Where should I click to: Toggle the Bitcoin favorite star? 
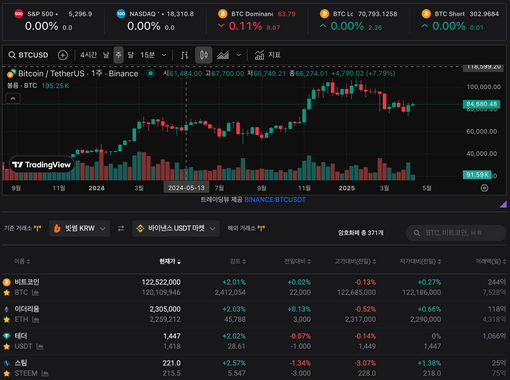(6, 293)
